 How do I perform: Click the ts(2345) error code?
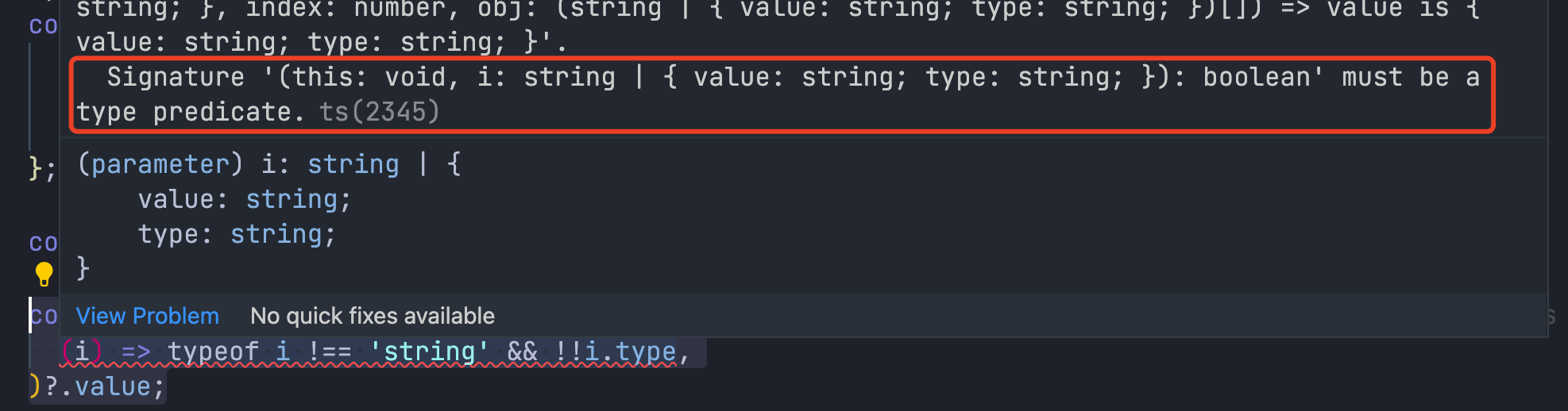point(380,112)
